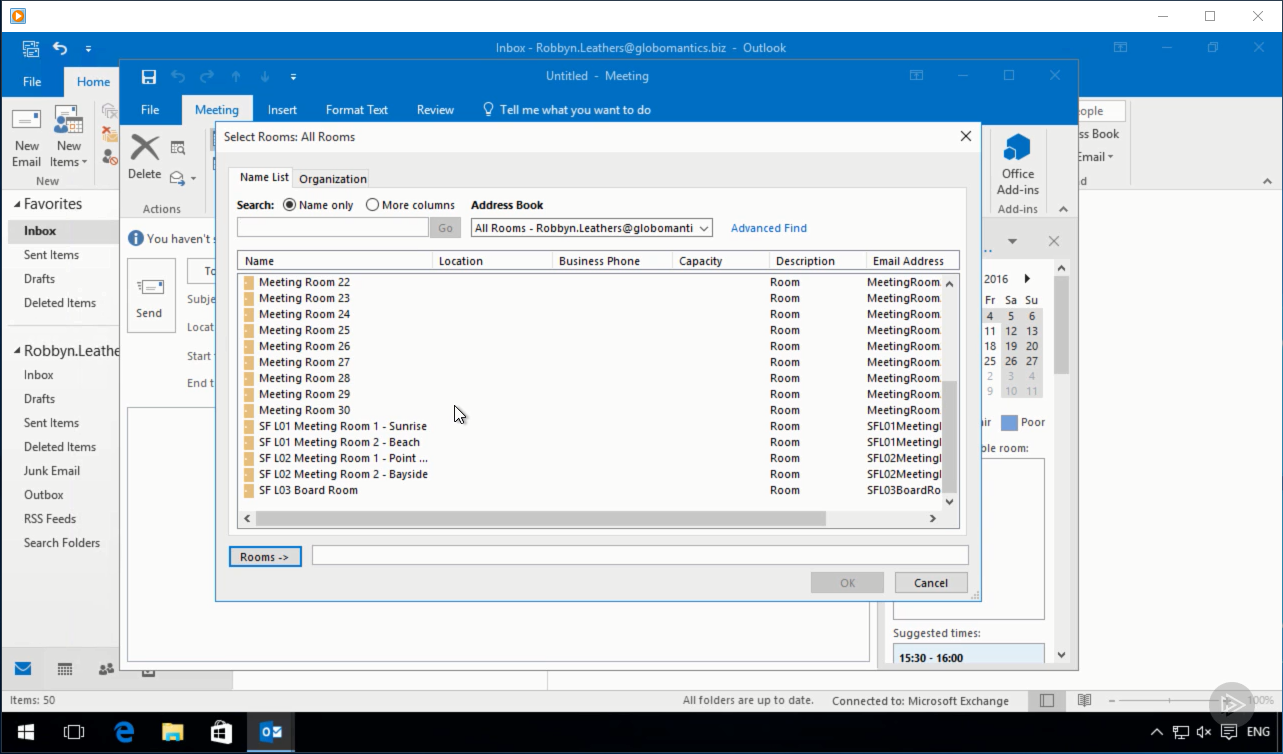Select SF L03 Board Room row
Image resolution: width=1283 pixels, height=754 pixels.
click(x=590, y=490)
